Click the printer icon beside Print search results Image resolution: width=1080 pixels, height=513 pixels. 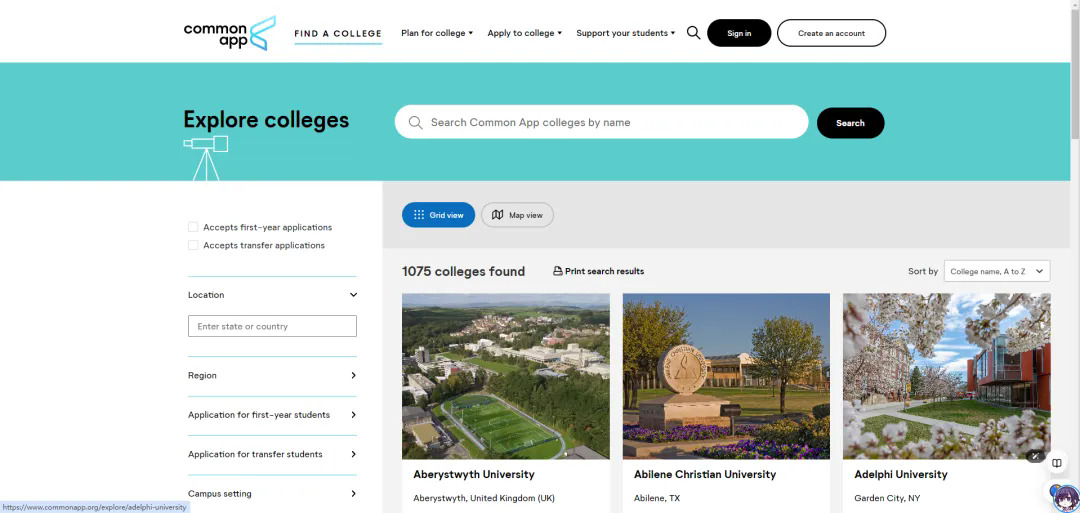pos(558,271)
